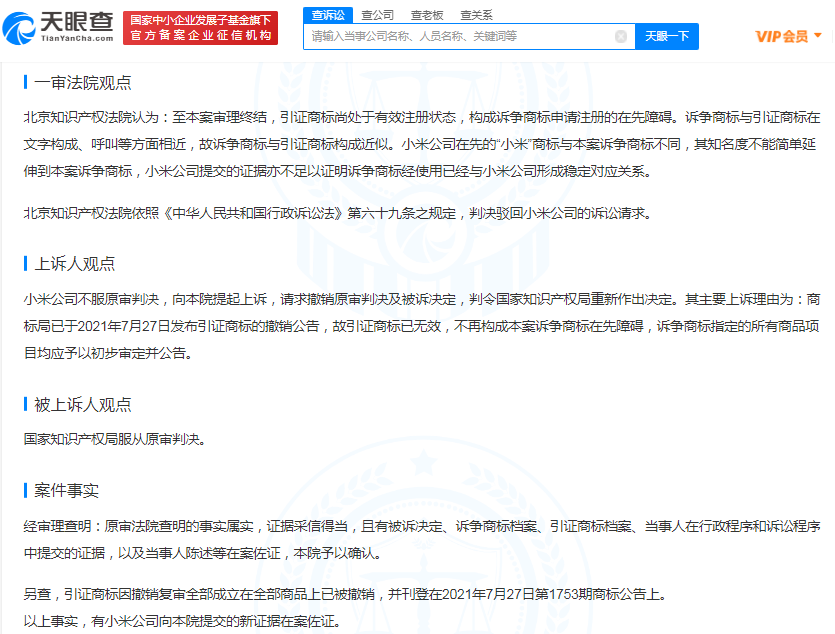Viewport: 835px width, 634px height.
Task: Click the line starting 北京知识产权法院认为
Action: [x=422, y=117]
